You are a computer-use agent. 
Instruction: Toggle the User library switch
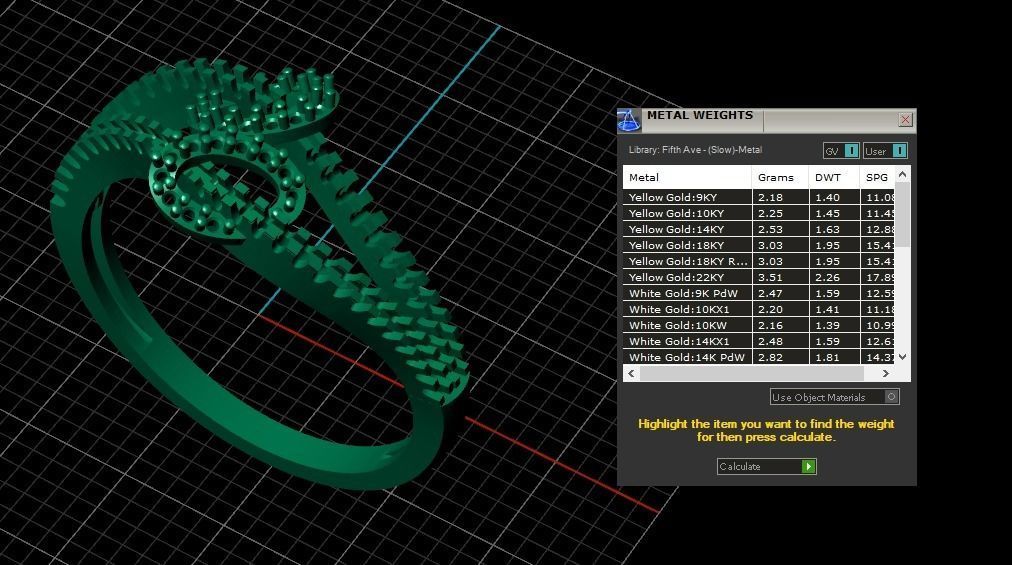coord(886,150)
